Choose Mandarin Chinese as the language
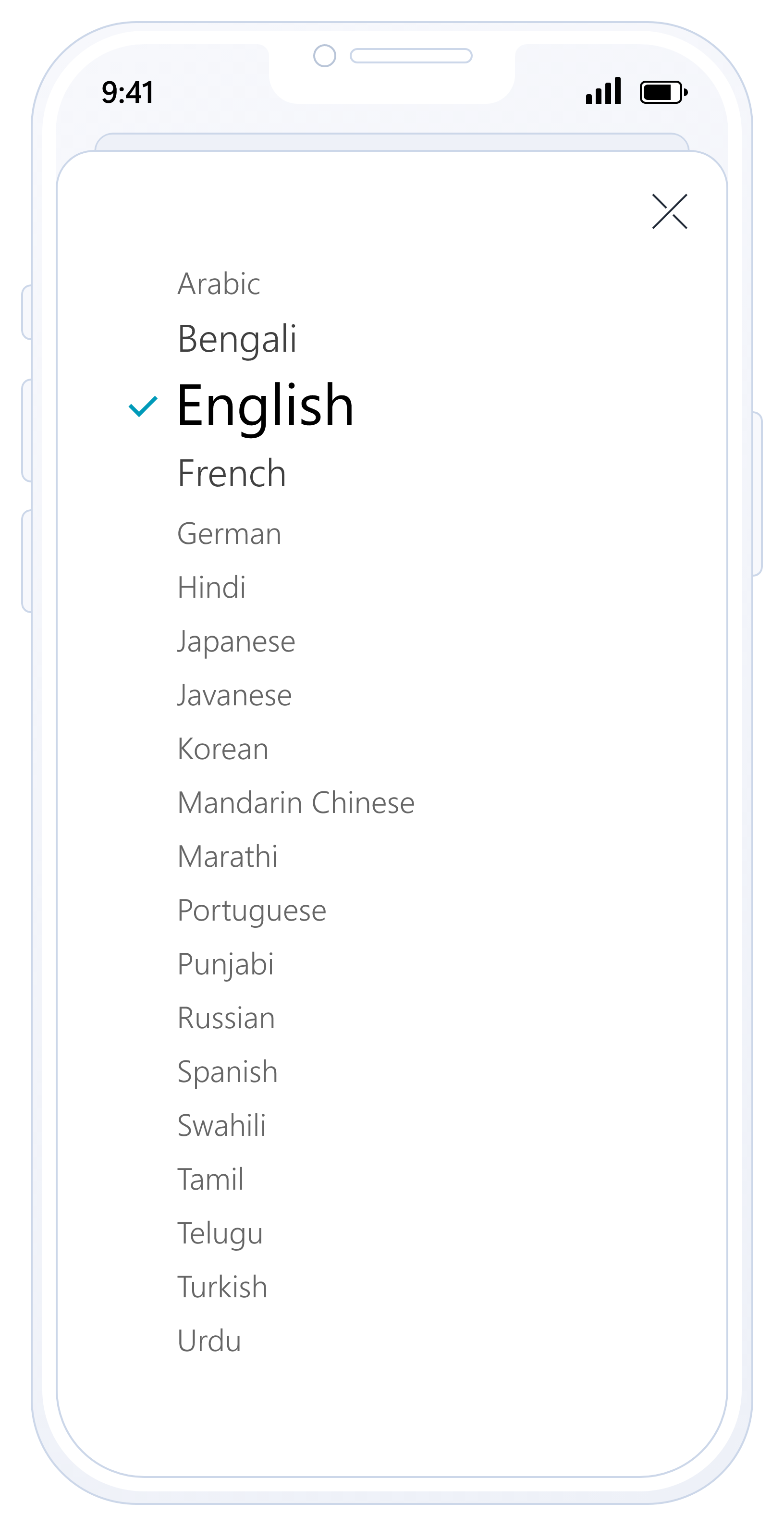 [x=296, y=803]
